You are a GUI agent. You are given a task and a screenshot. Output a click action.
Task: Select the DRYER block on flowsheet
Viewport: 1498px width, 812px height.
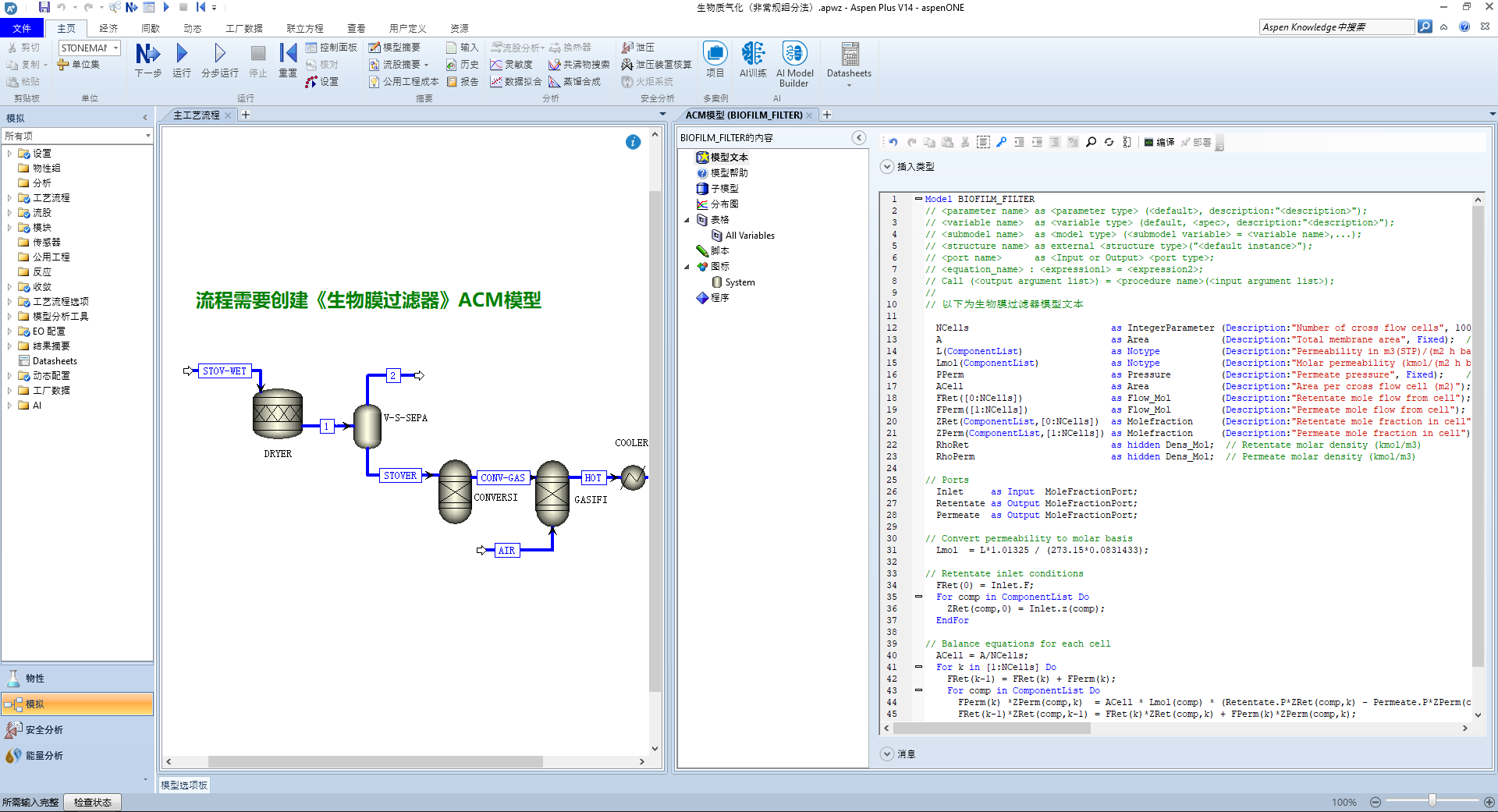click(x=278, y=413)
